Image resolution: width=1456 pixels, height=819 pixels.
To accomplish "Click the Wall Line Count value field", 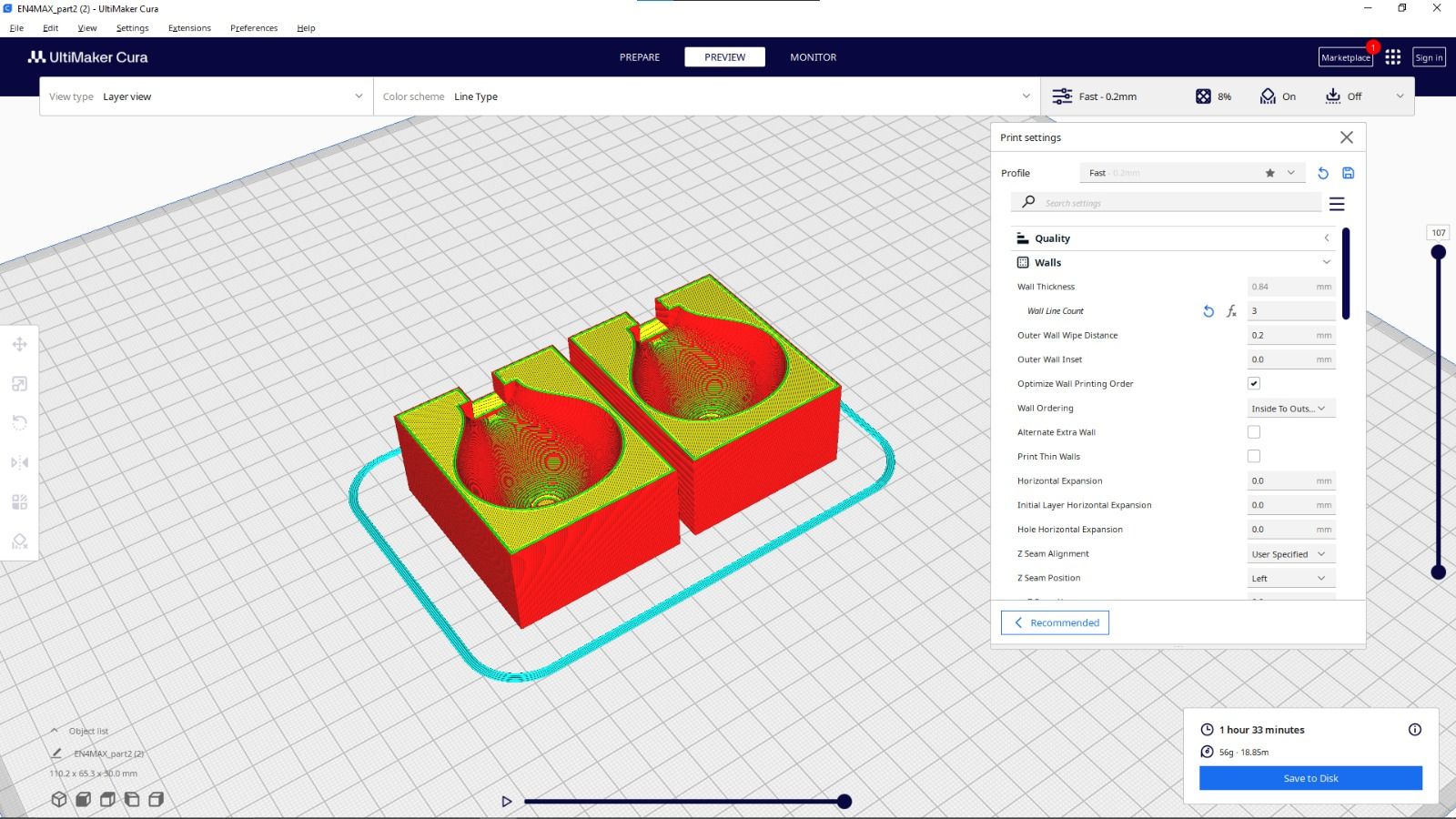I will click(x=1291, y=311).
